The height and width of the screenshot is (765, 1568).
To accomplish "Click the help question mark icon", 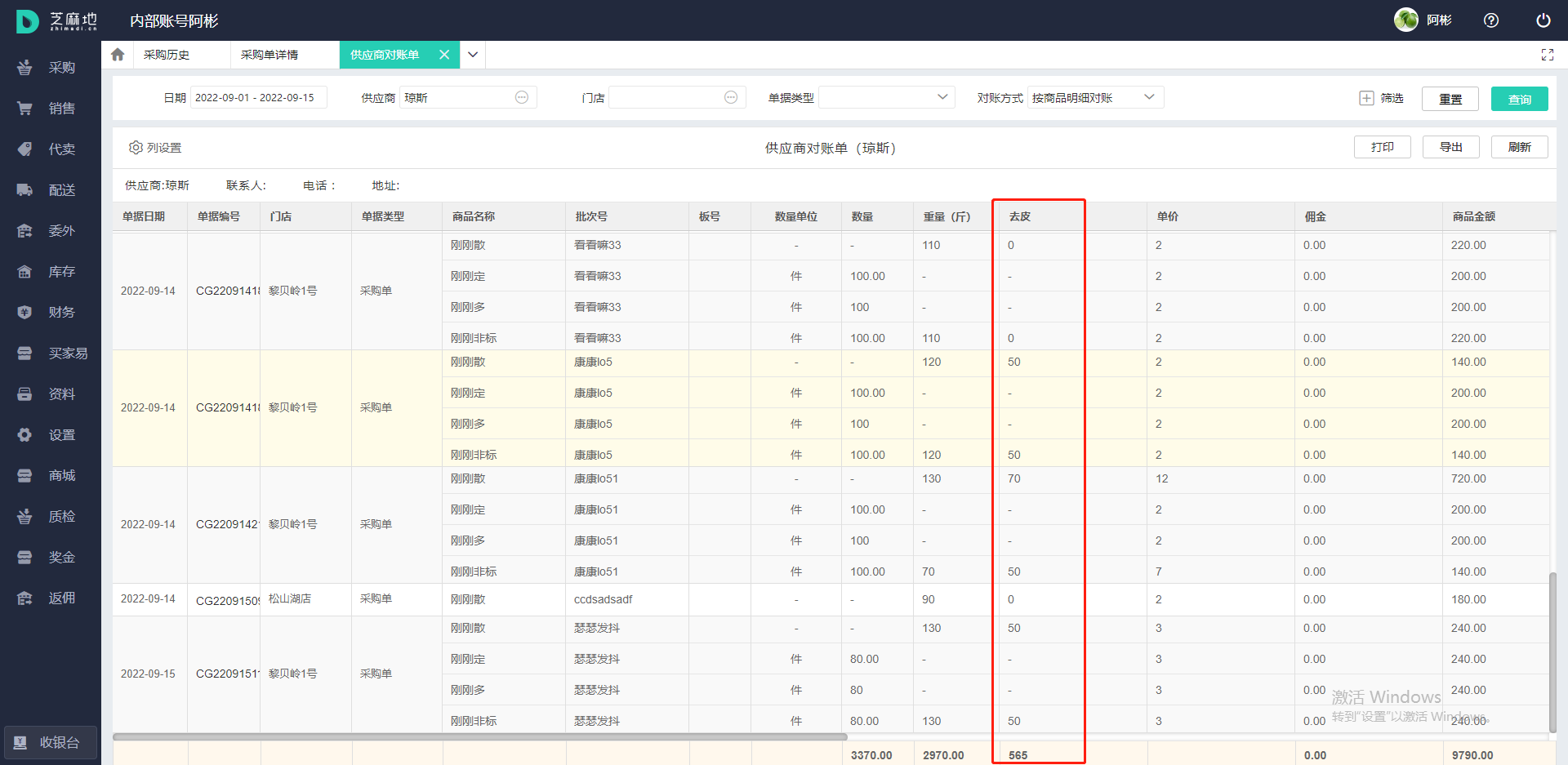I will [1491, 20].
